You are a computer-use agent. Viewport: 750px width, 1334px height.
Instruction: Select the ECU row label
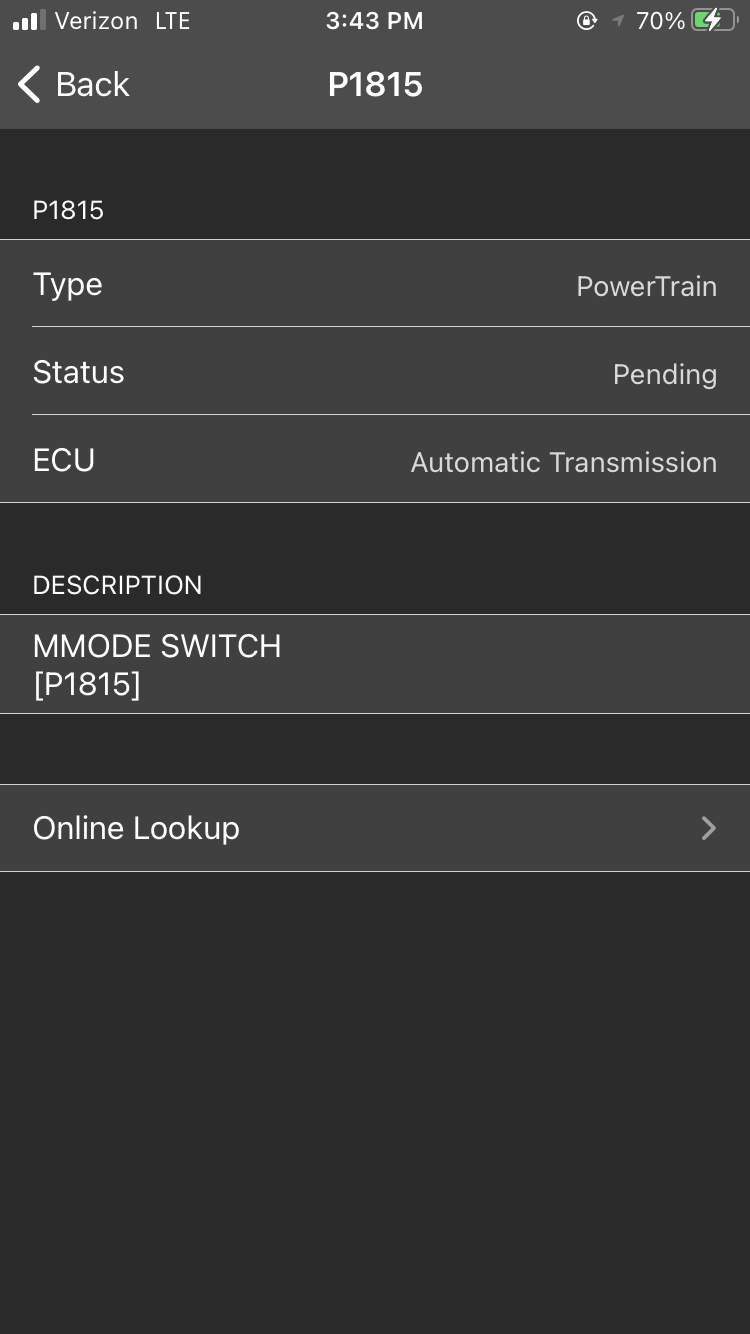pyautogui.click(x=64, y=461)
